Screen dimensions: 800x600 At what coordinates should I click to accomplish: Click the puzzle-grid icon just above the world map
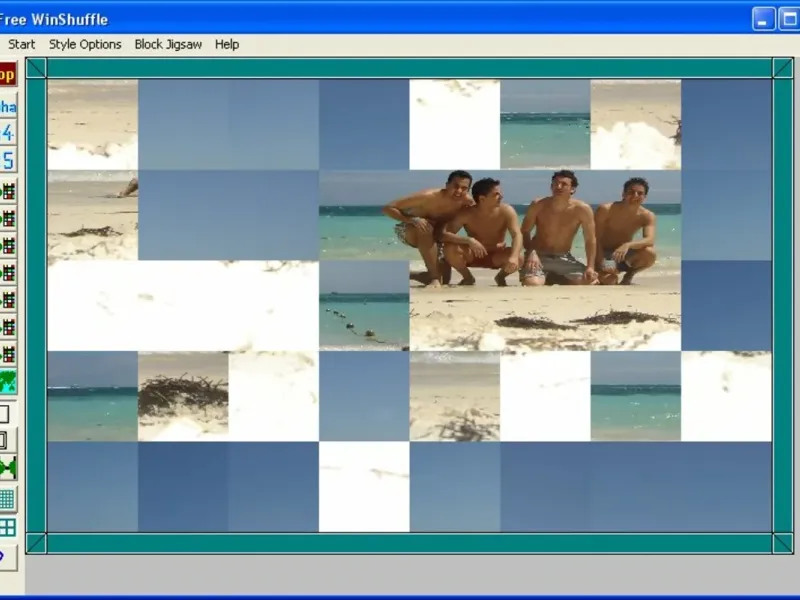(x=8, y=354)
